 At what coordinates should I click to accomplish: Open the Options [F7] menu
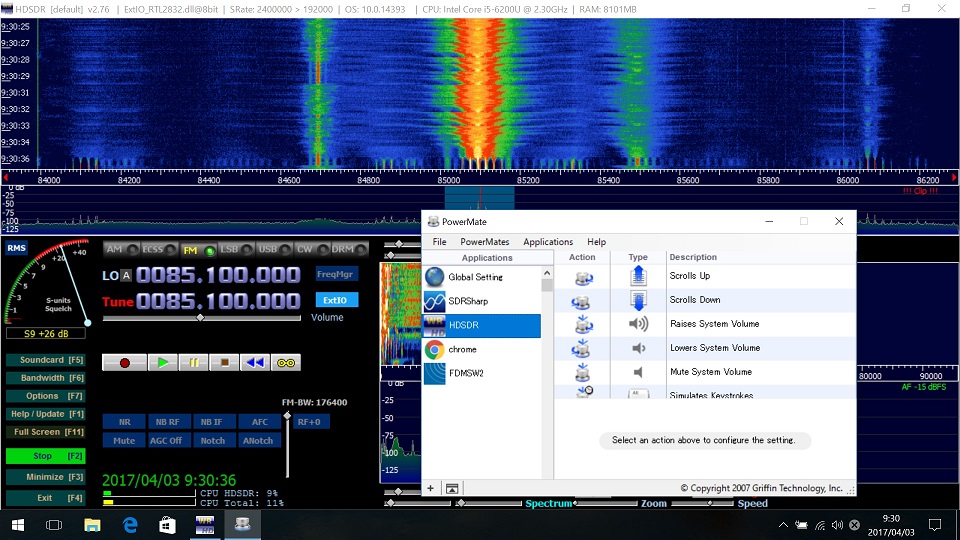pyautogui.click(x=46, y=396)
